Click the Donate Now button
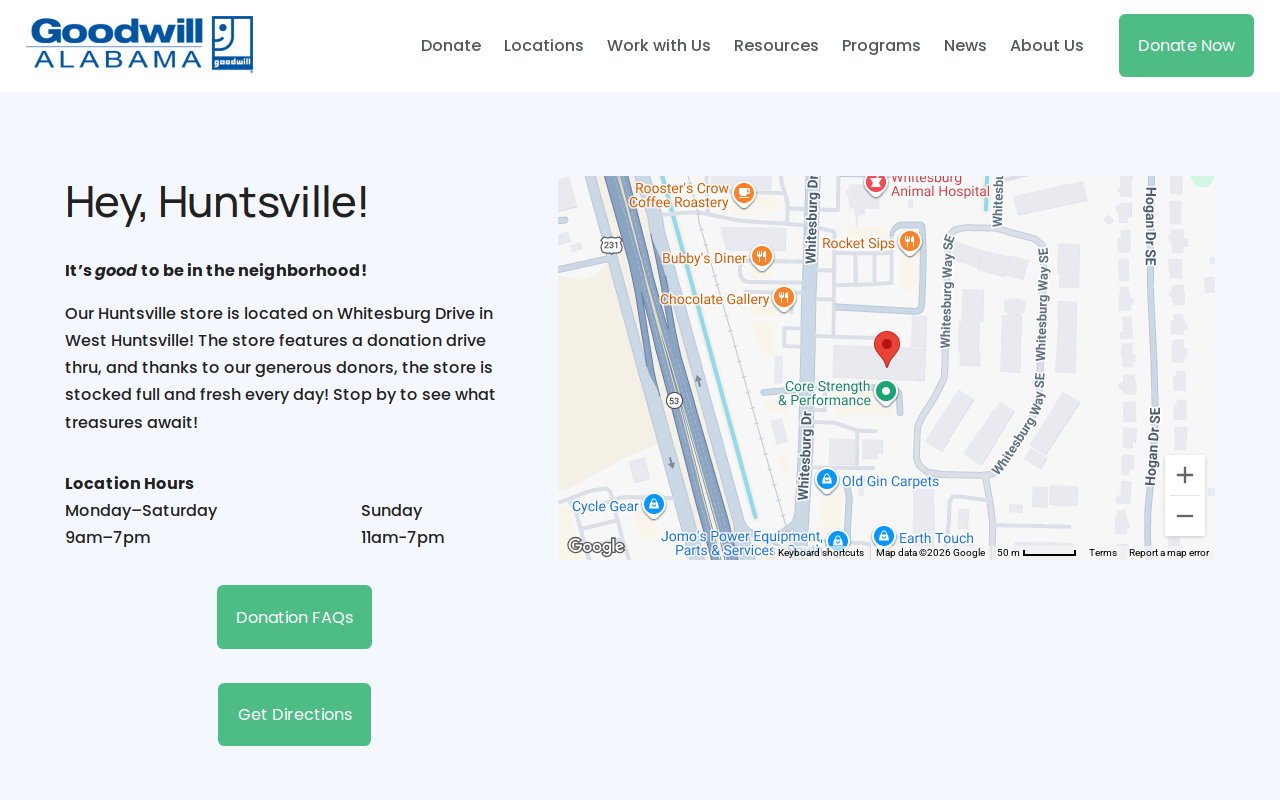This screenshot has width=1280, height=800. (x=1186, y=45)
